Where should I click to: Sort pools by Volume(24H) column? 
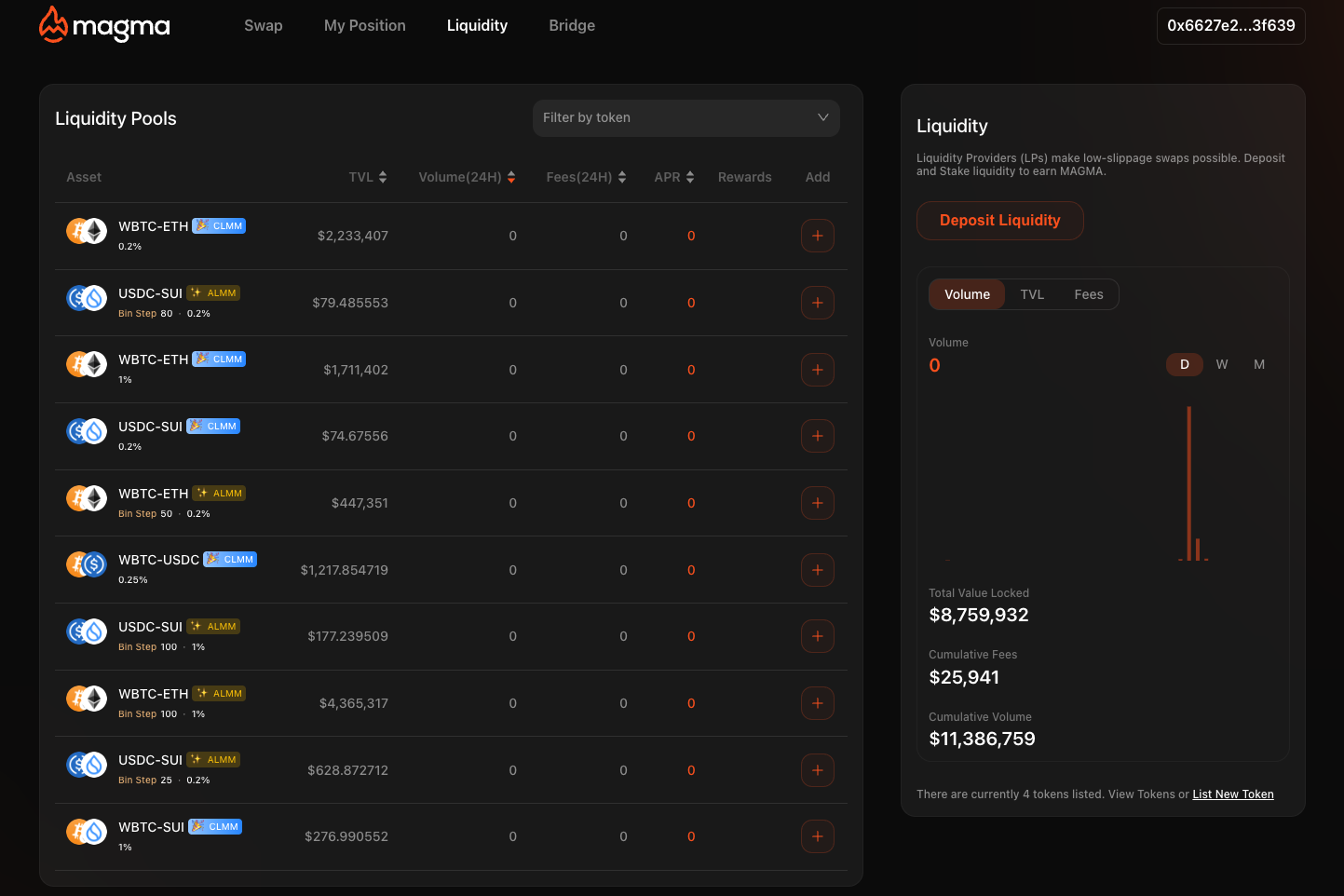[x=467, y=177]
